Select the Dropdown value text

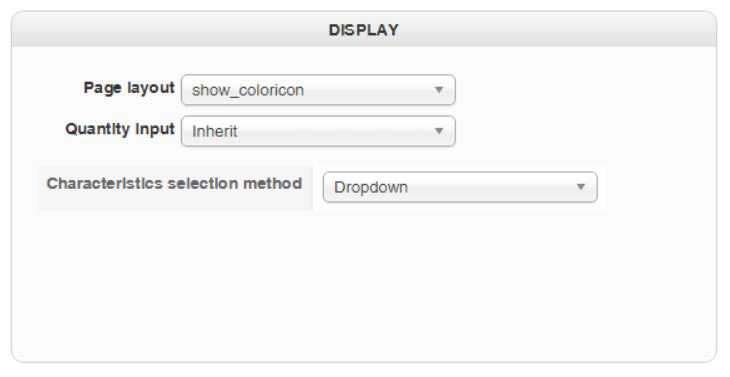(371, 188)
